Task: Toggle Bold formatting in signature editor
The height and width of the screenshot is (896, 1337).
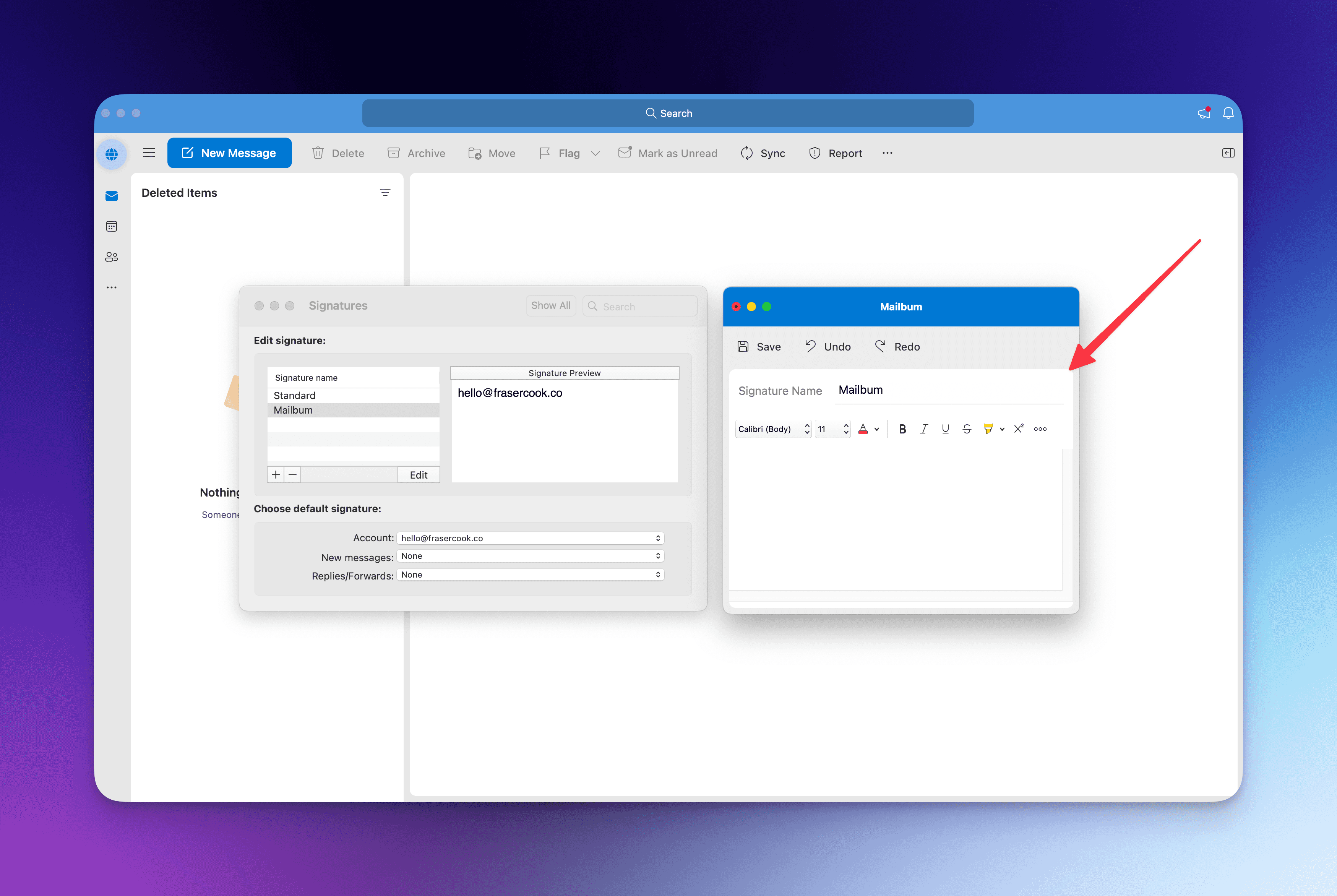Action: [x=902, y=429]
